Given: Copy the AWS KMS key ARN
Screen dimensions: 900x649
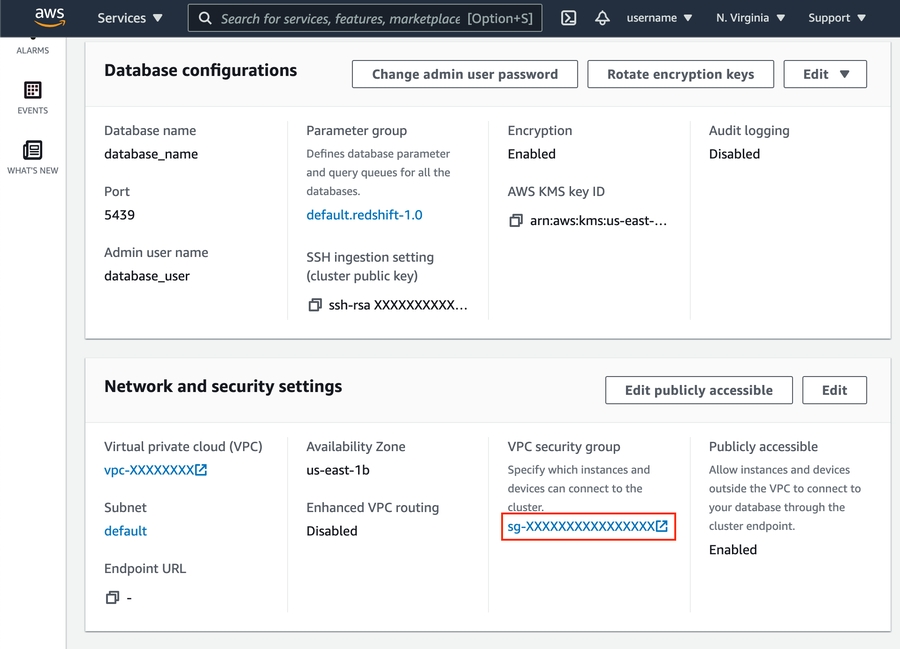Looking at the screenshot, I should (516, 221).
